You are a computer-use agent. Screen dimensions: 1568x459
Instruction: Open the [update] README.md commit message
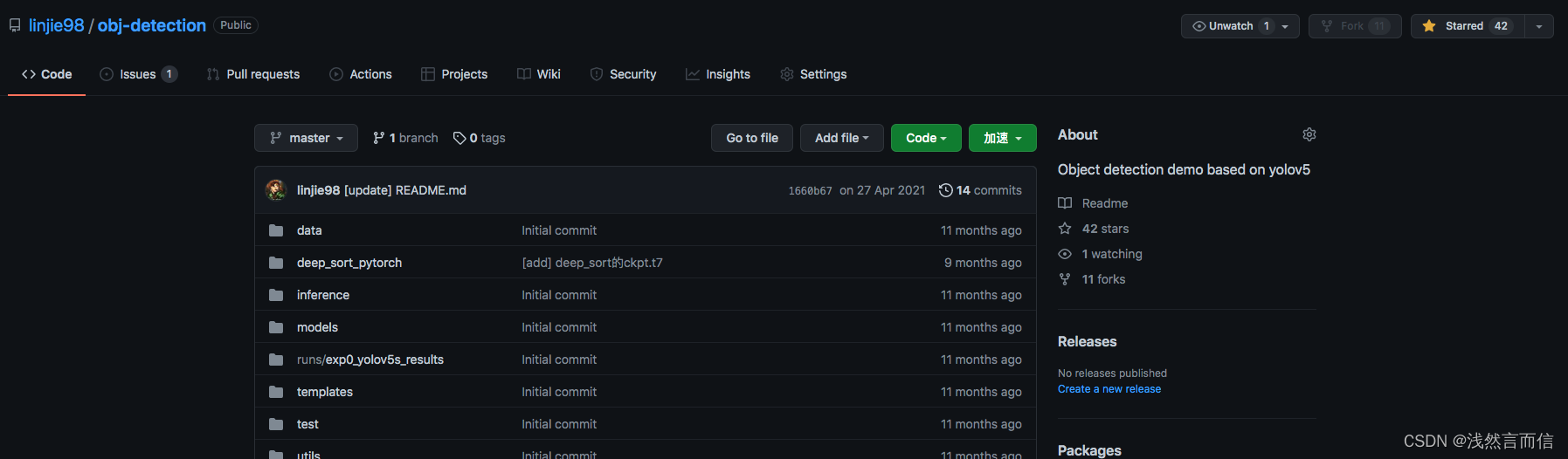tap(405, 190)
